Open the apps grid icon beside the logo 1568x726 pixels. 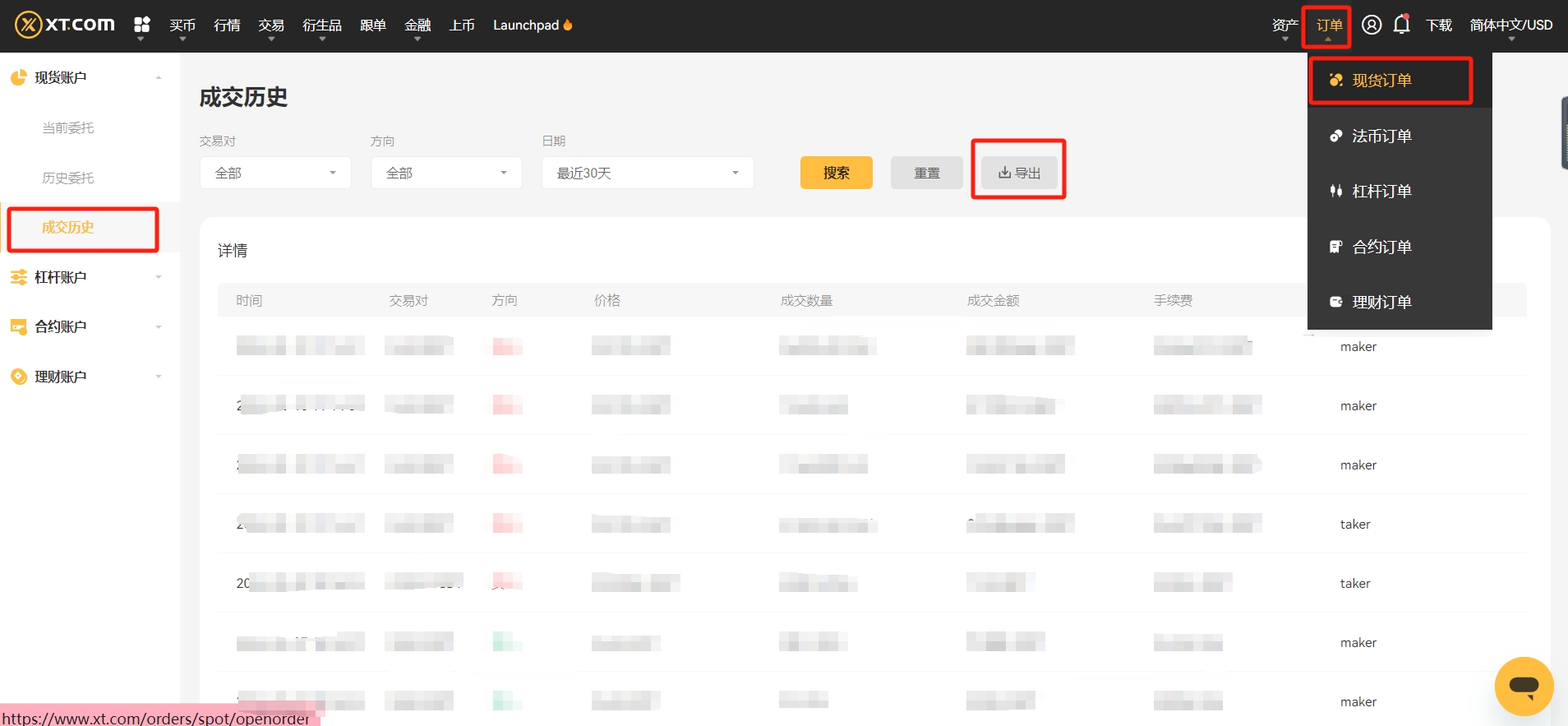point(141,25)
